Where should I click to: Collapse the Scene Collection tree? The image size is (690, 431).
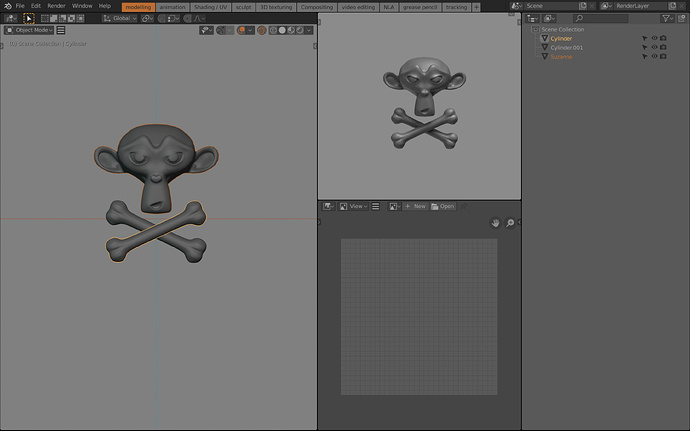(x=535, y=29)
